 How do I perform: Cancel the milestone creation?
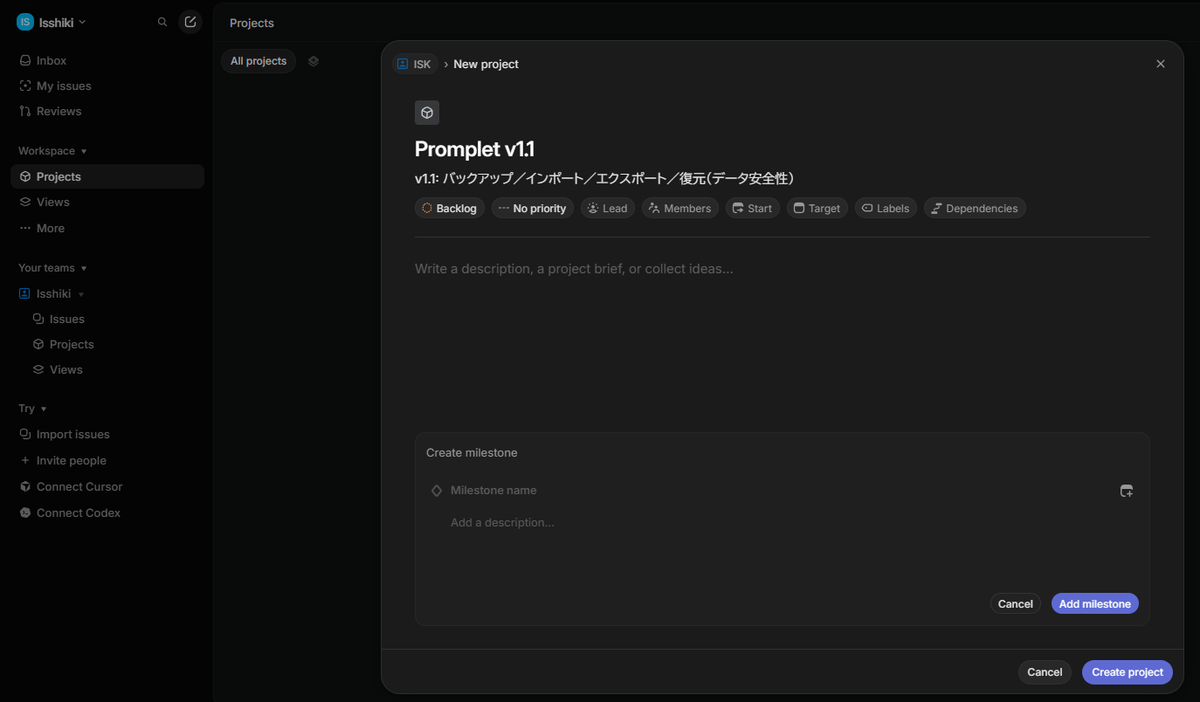[x=1015, y=604]
